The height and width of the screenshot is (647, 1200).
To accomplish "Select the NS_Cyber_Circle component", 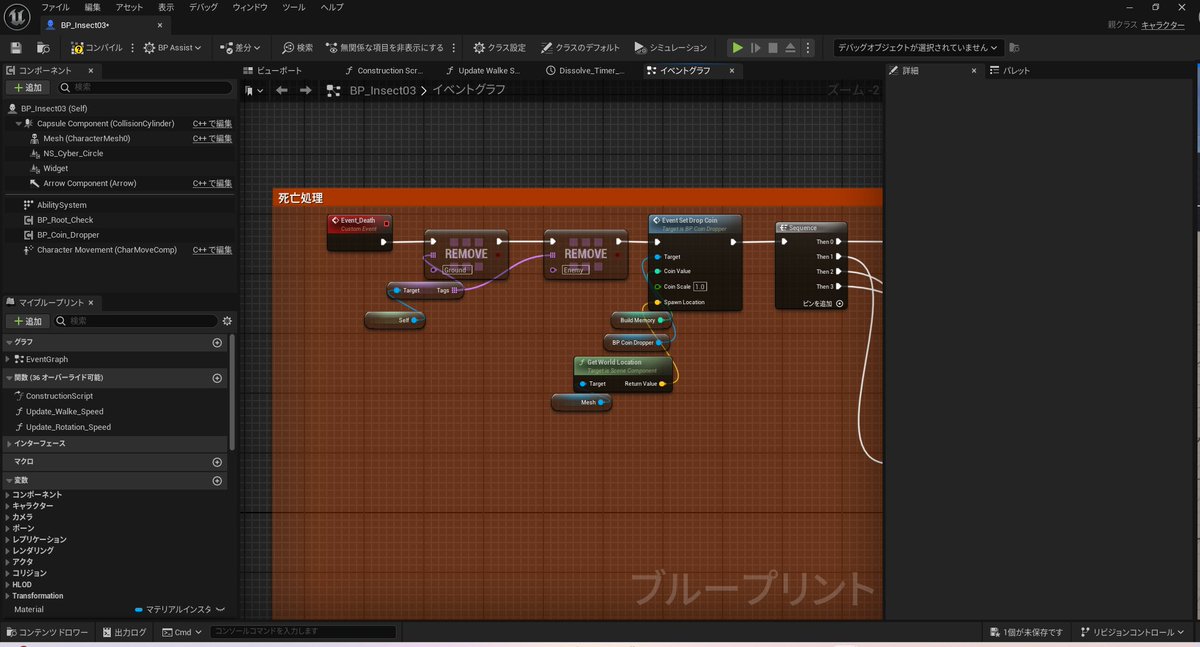I will 73,153.
